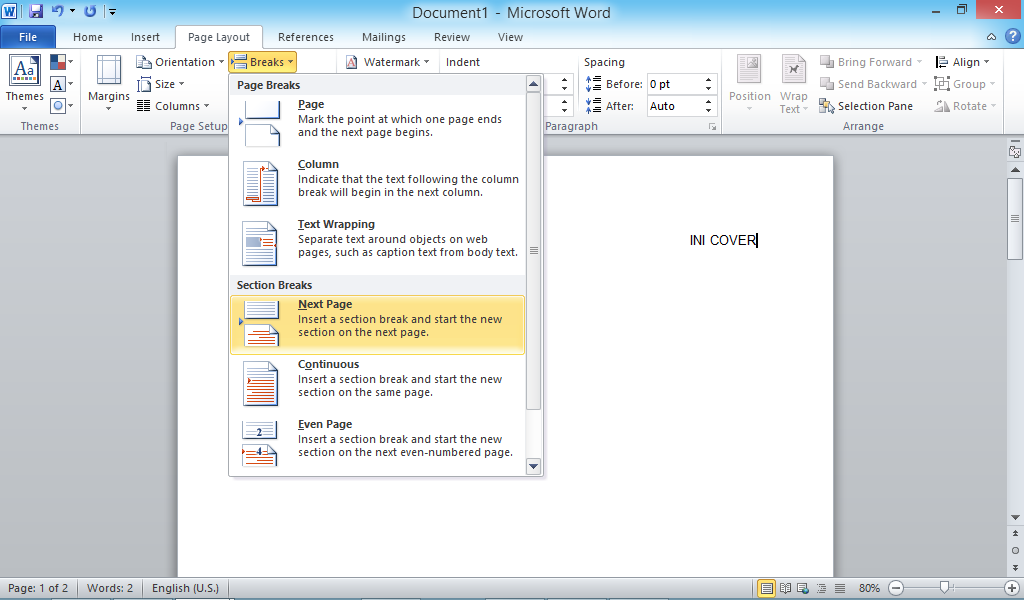
Task: Click the Spacing After value field
Action: (674, 106)
